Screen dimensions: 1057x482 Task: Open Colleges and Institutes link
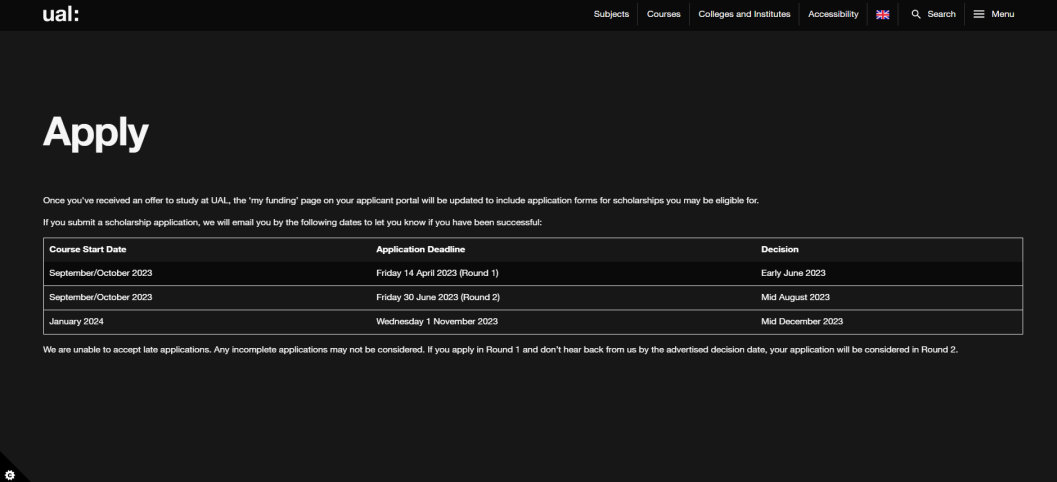click(x=744, y=14)
